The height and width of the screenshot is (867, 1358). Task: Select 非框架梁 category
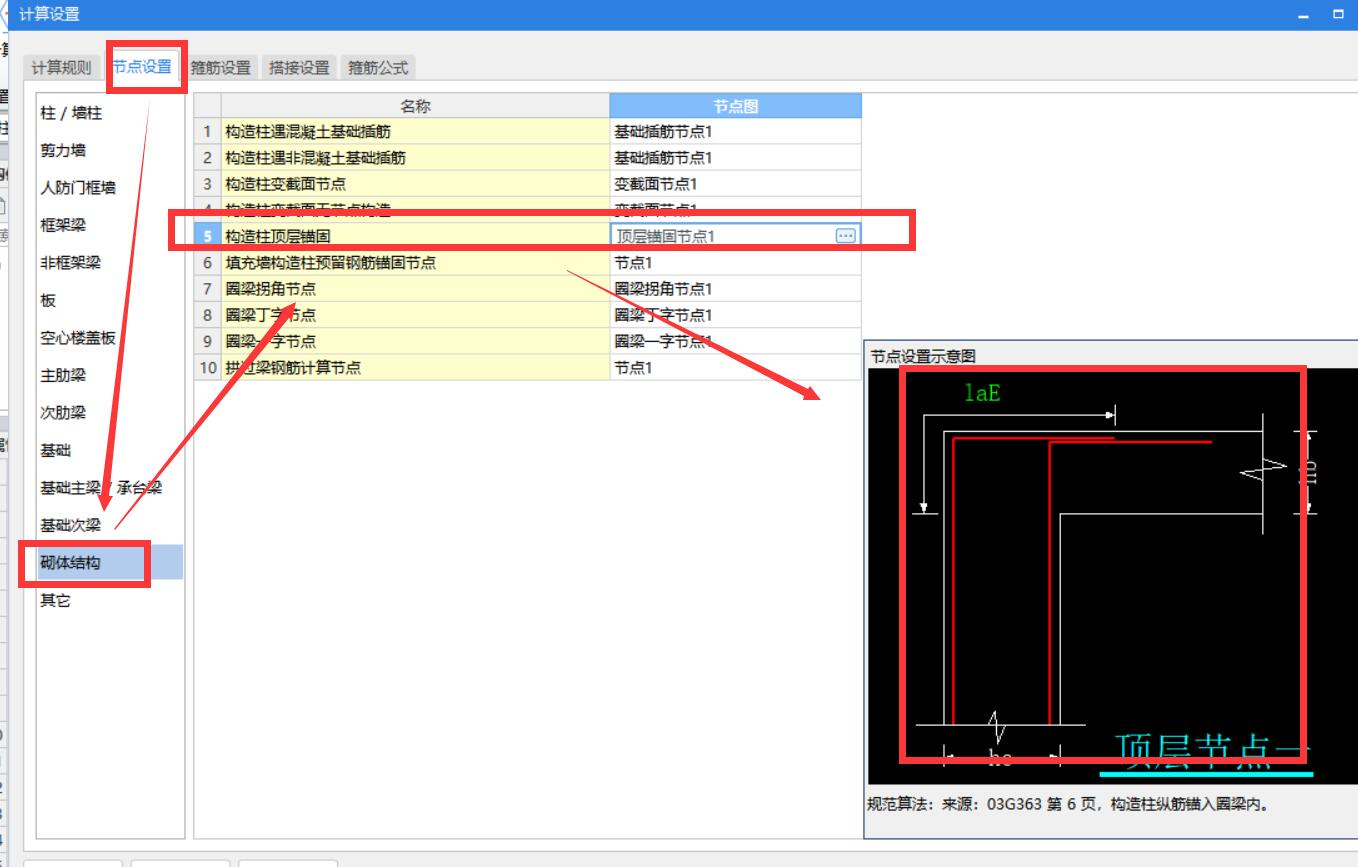tap(110, 263)
